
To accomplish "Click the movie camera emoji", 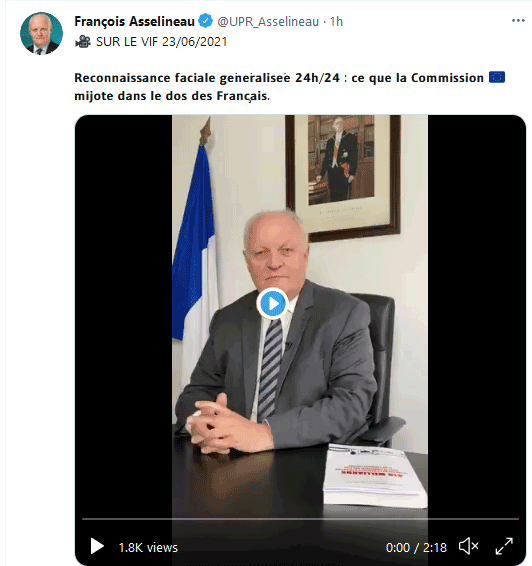I will 83,42.
